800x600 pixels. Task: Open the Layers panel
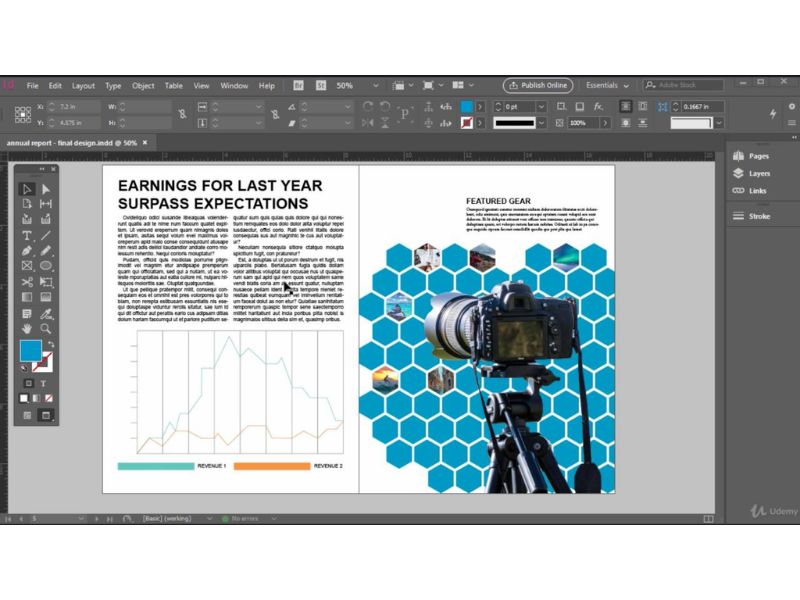tap(759, 173)
